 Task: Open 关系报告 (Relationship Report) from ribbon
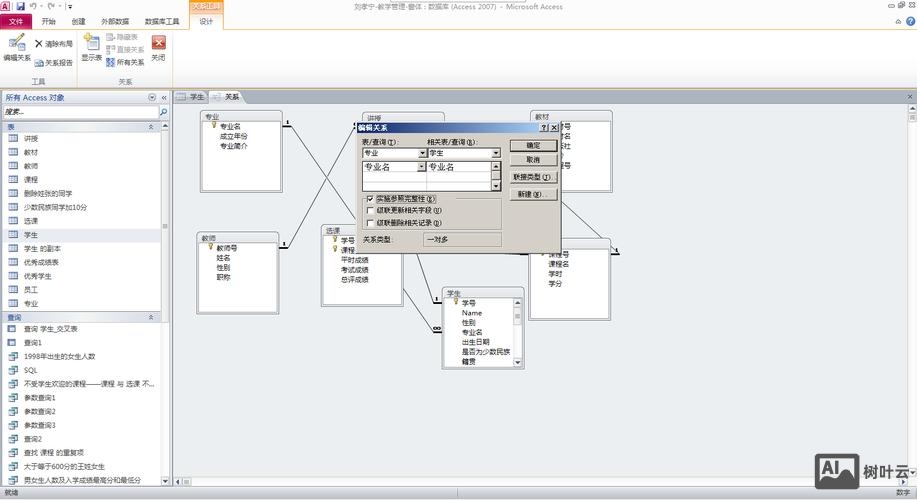tap(53, 62)
